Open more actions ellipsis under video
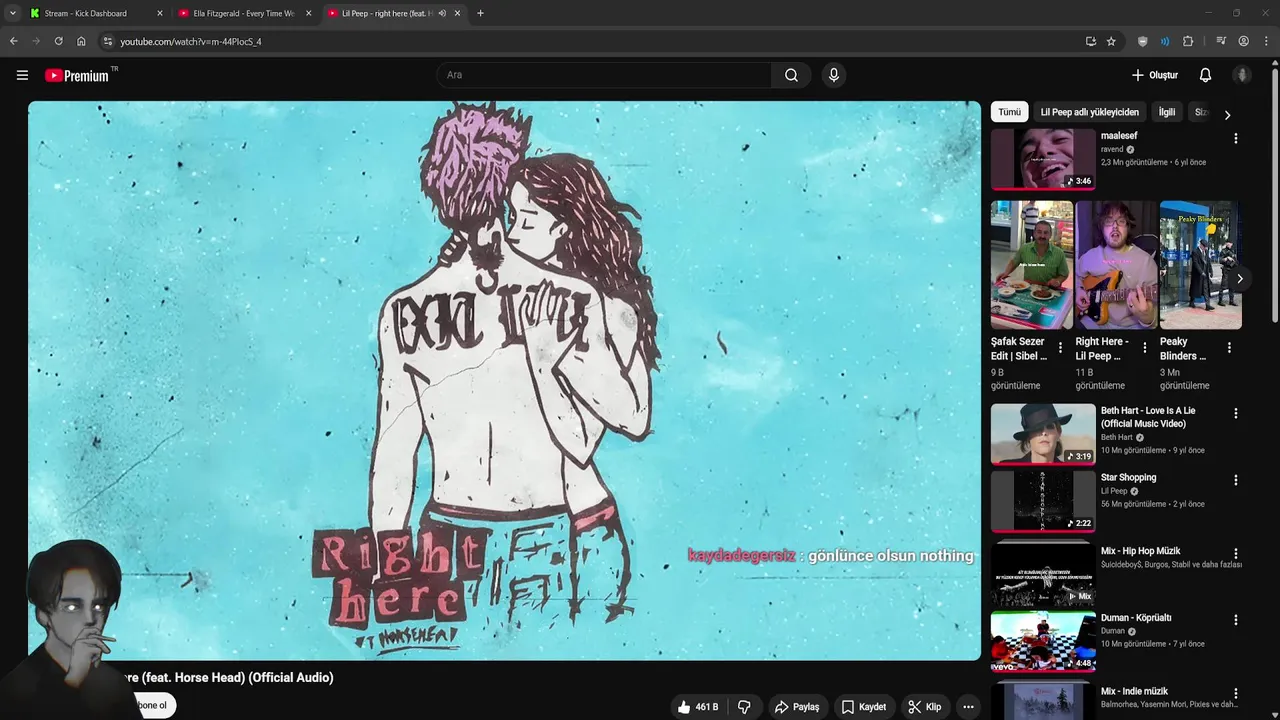This screenshot has height=720, width=1280. point(968,707)
